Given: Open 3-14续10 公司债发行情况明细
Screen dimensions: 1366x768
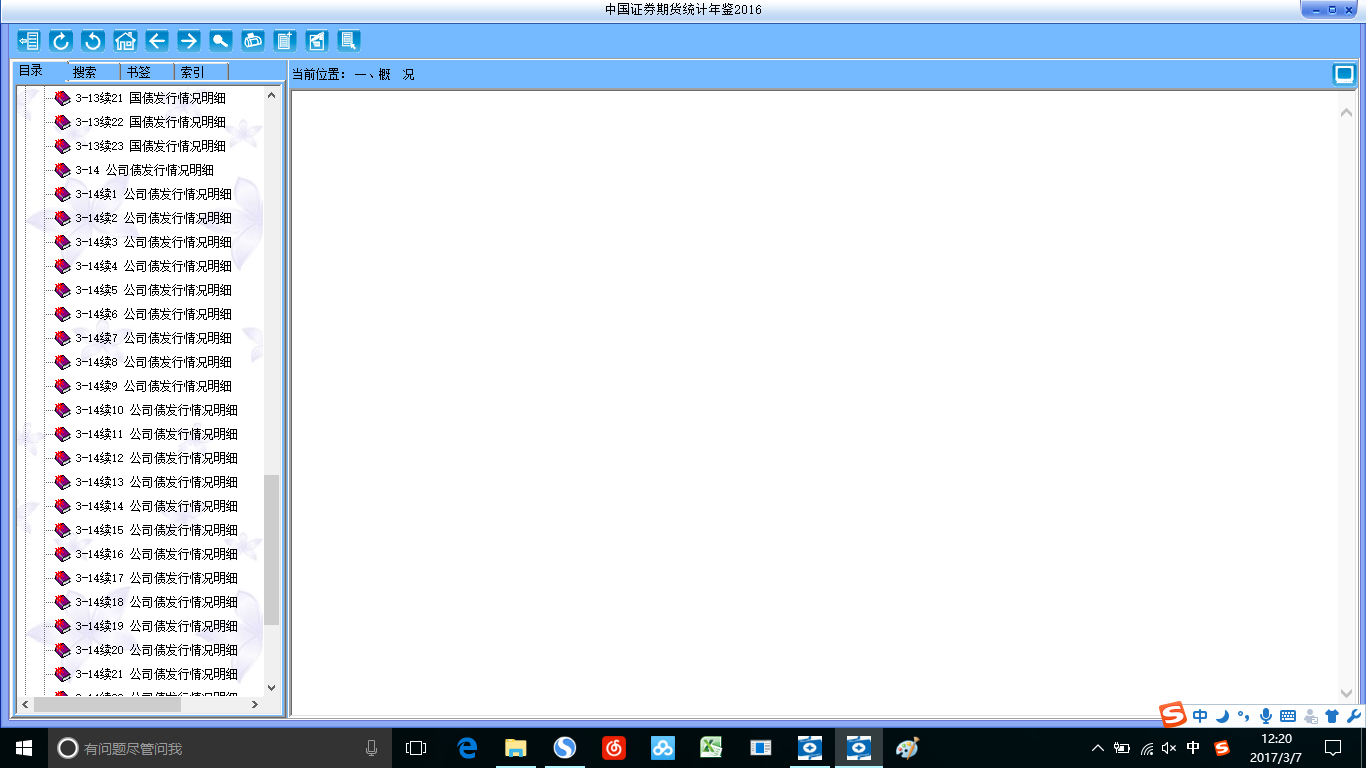Looking at the screenshot, I should coord(156,410).
